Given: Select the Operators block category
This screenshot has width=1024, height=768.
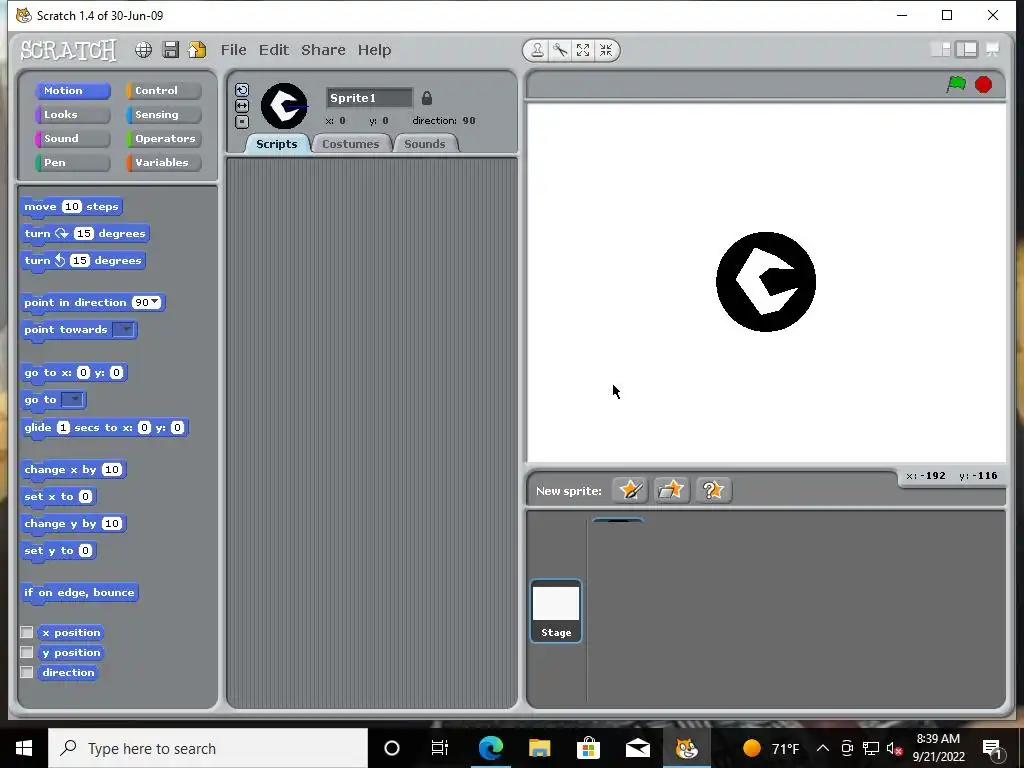Looking at the screenshot, I should coord(164,138).
